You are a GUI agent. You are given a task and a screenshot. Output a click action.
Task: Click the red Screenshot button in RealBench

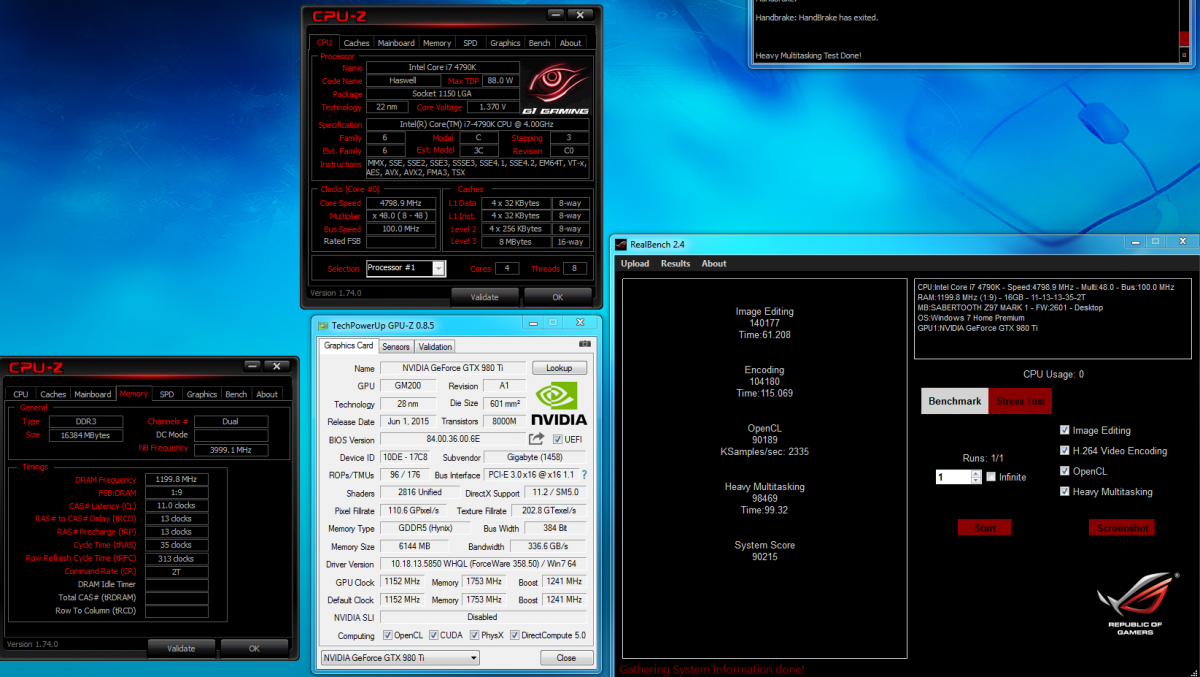click(1122, 527)
